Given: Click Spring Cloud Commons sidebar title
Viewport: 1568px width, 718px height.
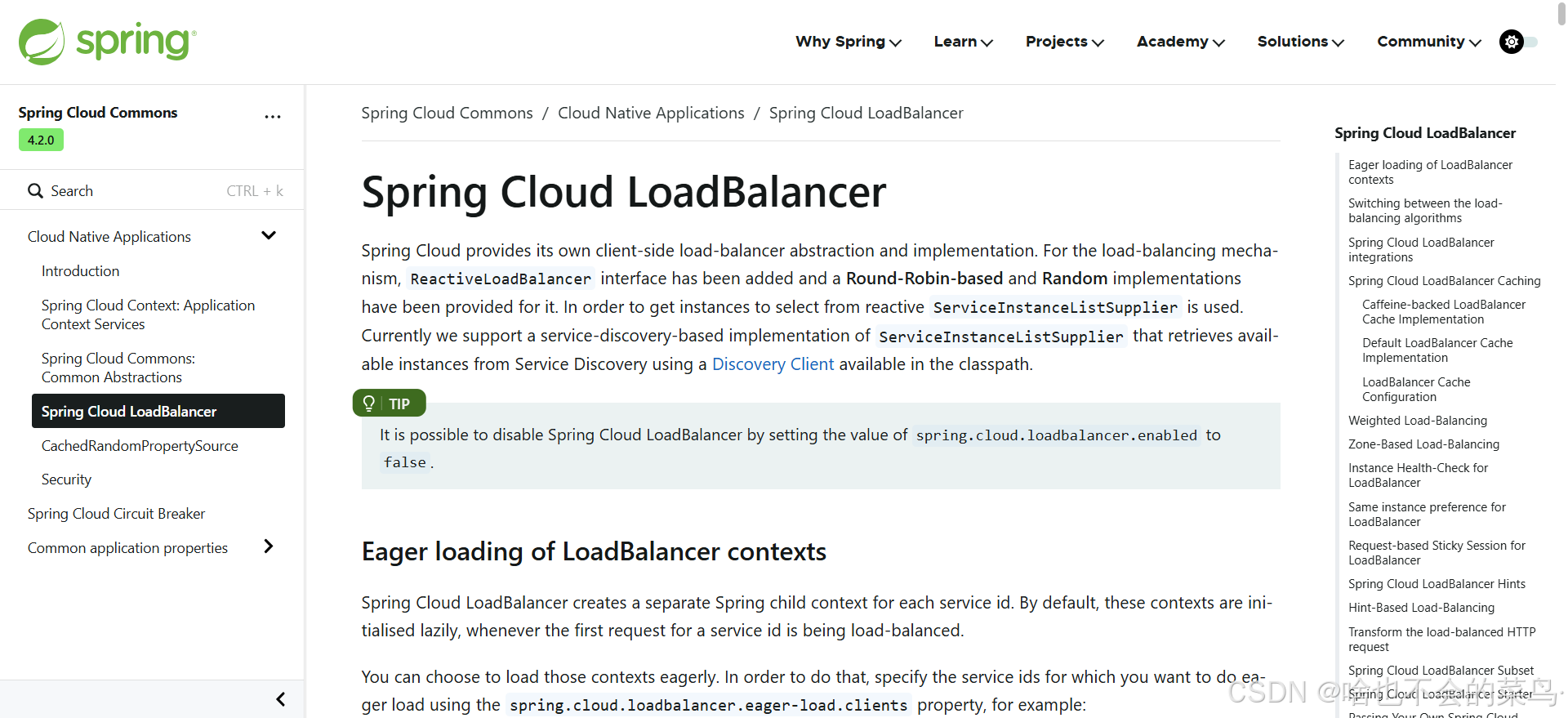Looking at the screenshot, I should pyautogui.click(x=98, y=113).
